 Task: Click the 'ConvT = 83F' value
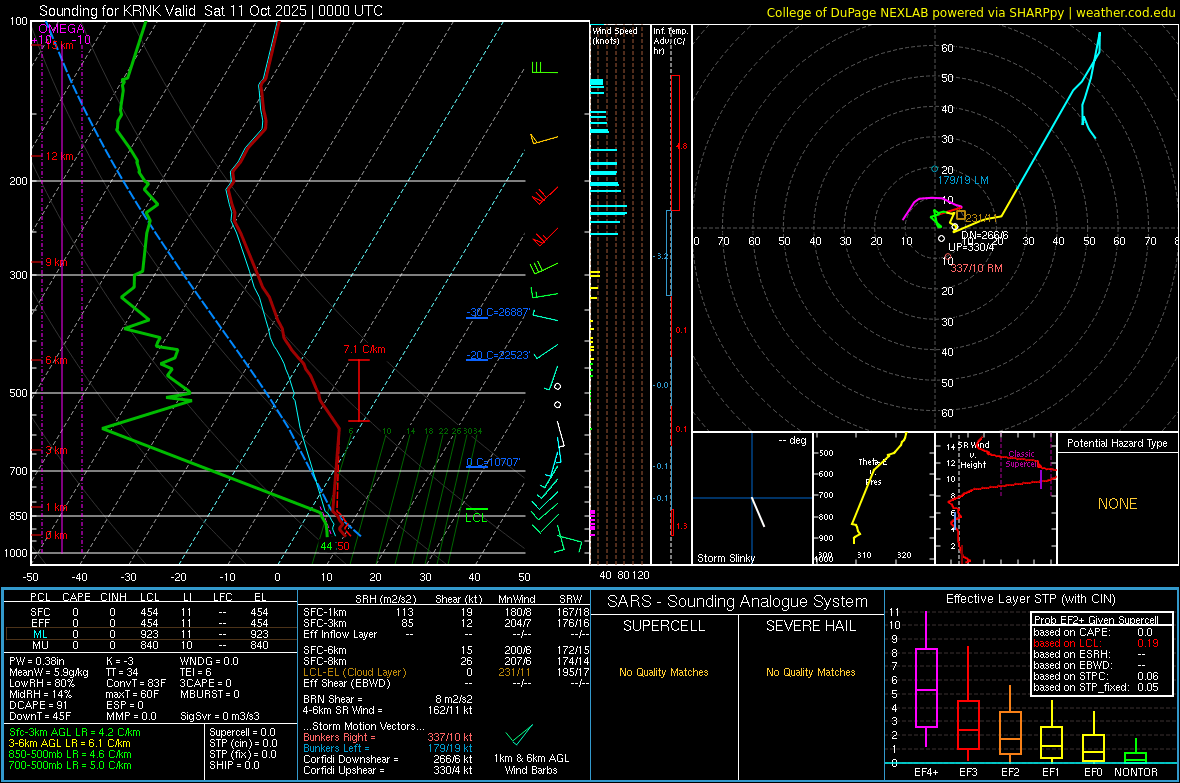pos(136,684)
